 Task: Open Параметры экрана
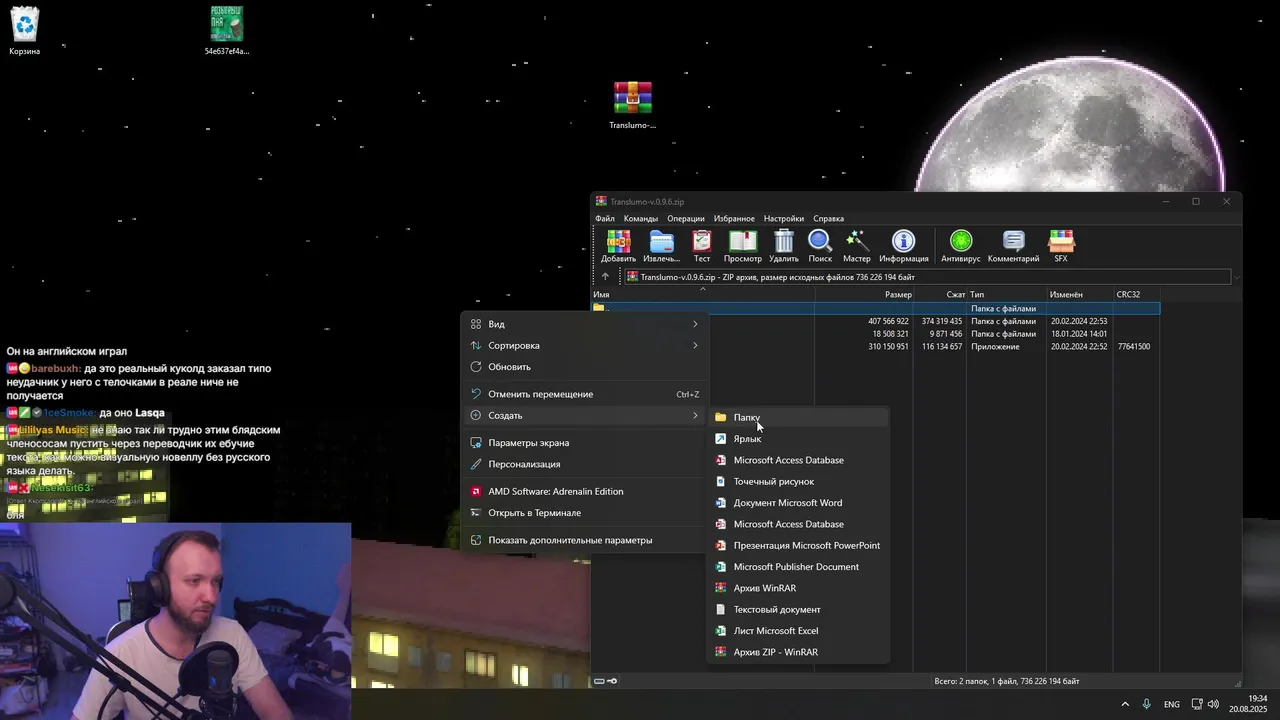click(585, 443)
